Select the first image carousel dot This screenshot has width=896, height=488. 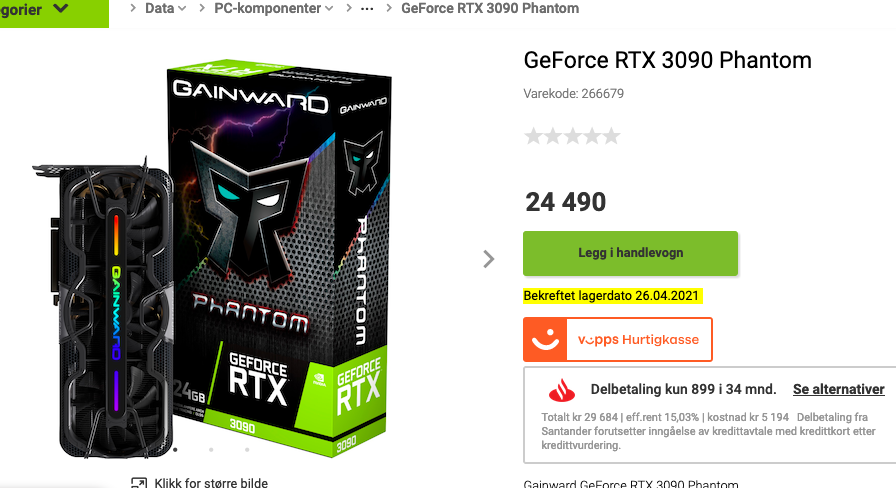(x=175, y=450)
